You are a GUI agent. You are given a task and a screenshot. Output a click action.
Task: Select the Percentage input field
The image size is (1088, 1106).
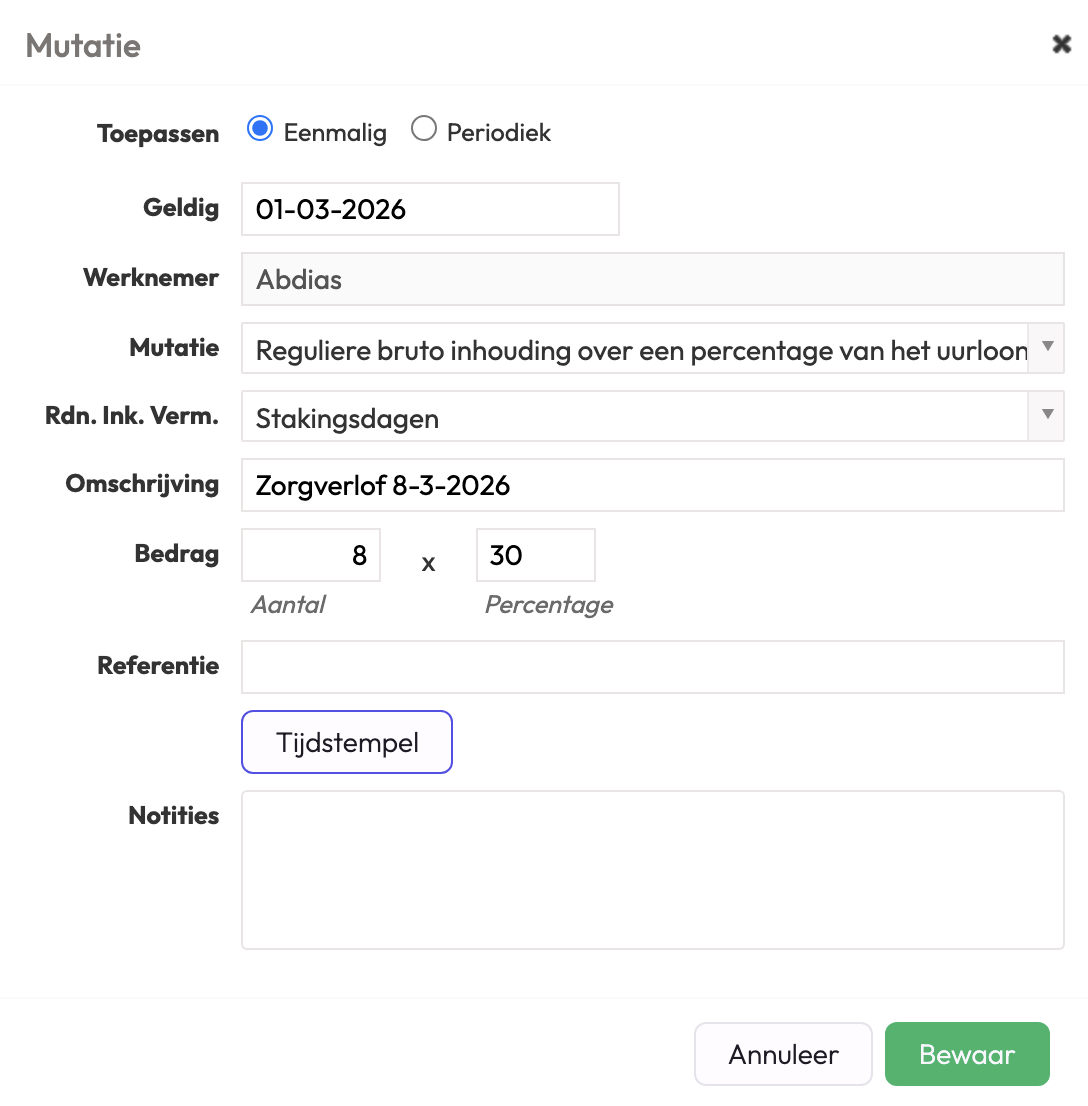tap(535, 555)
